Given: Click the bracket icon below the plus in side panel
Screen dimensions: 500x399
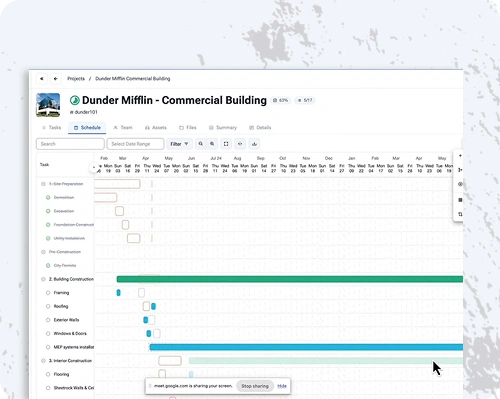Looking at the screenshot, I should pyautogui.click(x=460, y=170).
